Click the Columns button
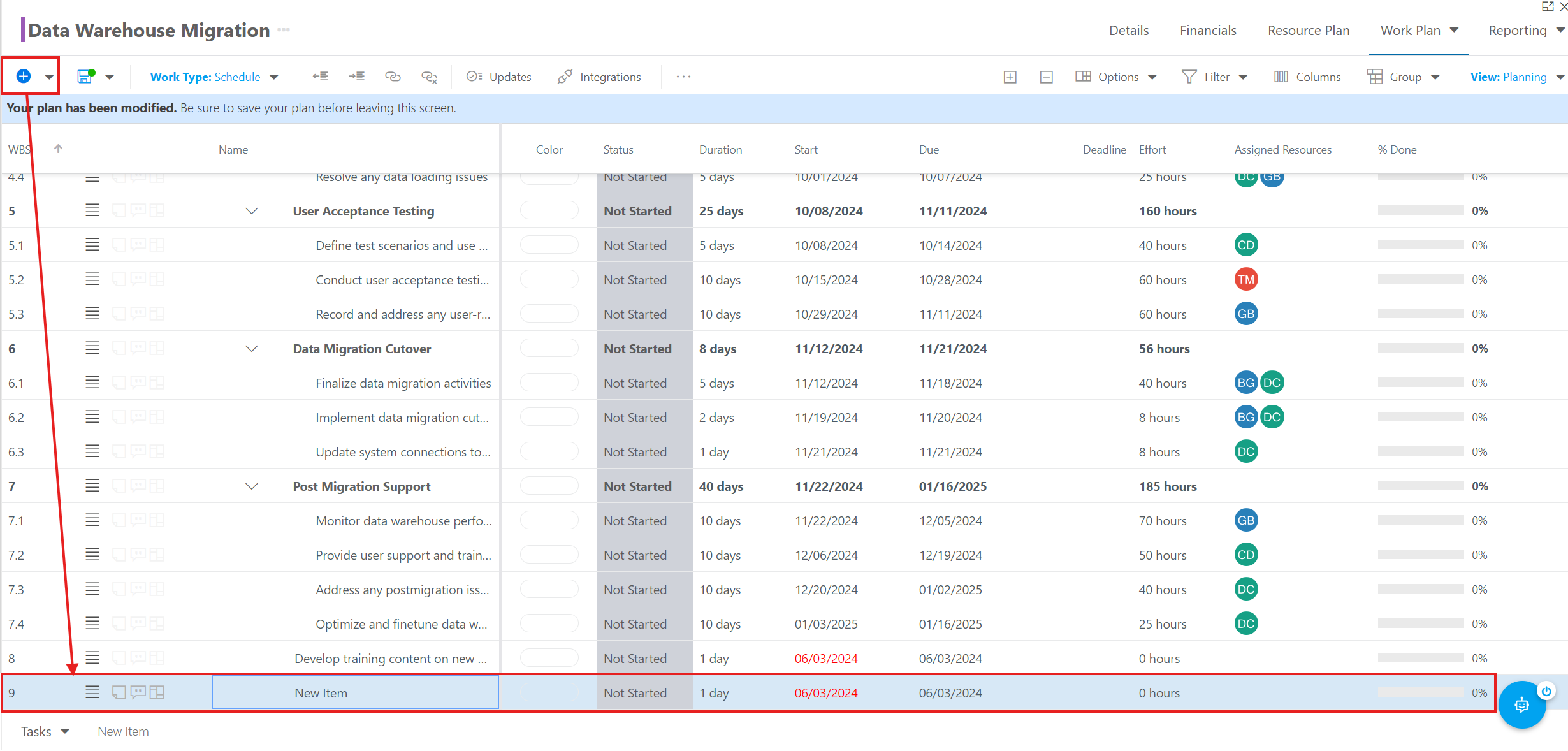This screenshot has height=751, width=1568. coord(1307,77)
